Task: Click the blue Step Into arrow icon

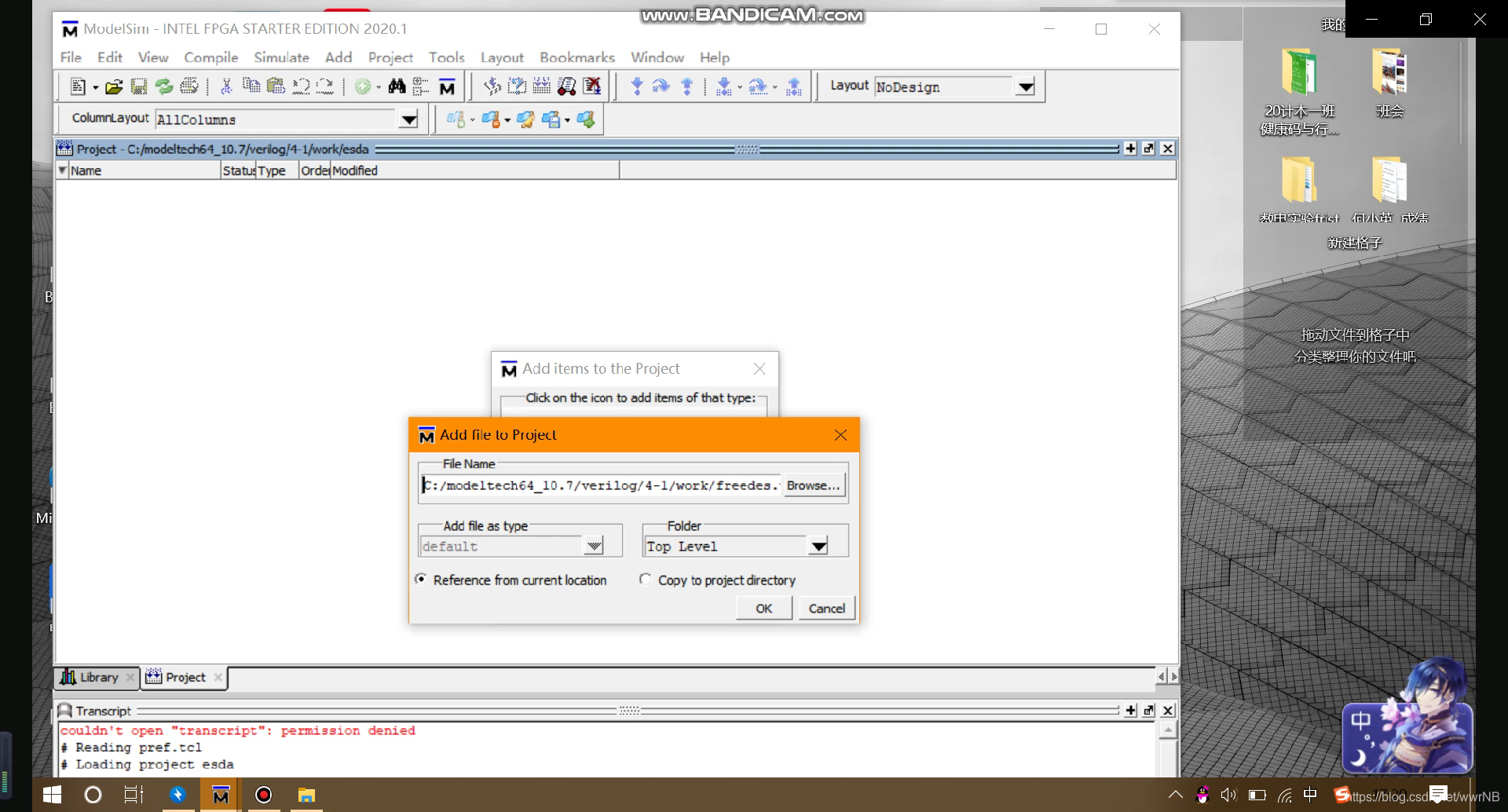Action: tap(637, 86)
